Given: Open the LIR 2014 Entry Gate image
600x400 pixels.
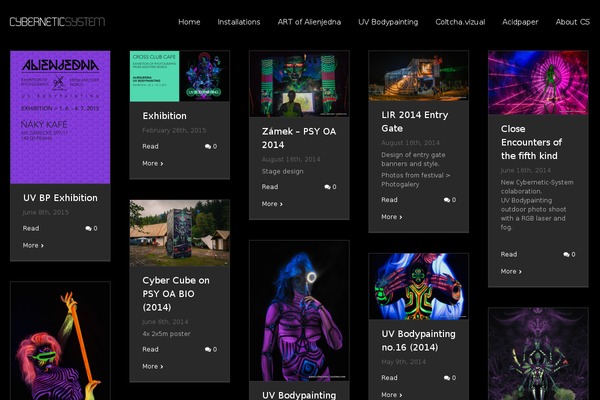Looking at the screenshot, I should click(418, 75).
